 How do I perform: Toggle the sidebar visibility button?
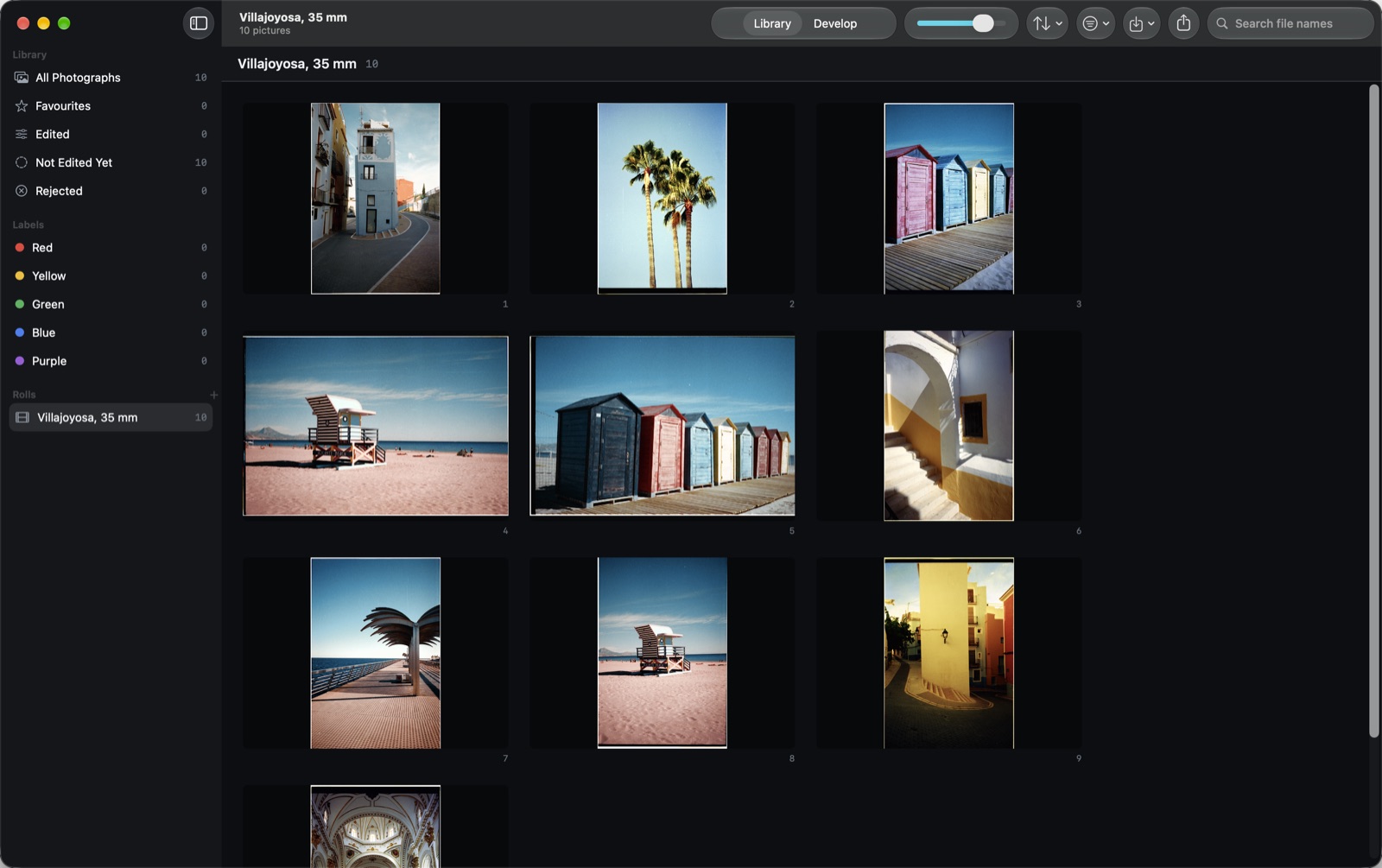[199, 23]
